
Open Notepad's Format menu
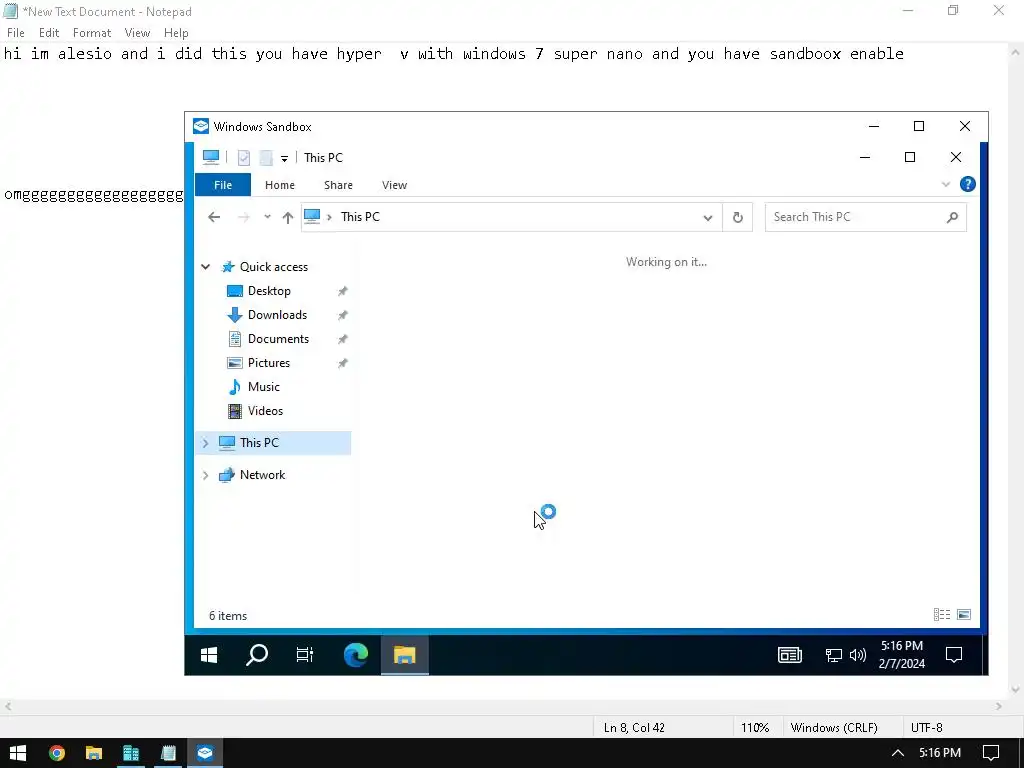(x=91, y=33)
